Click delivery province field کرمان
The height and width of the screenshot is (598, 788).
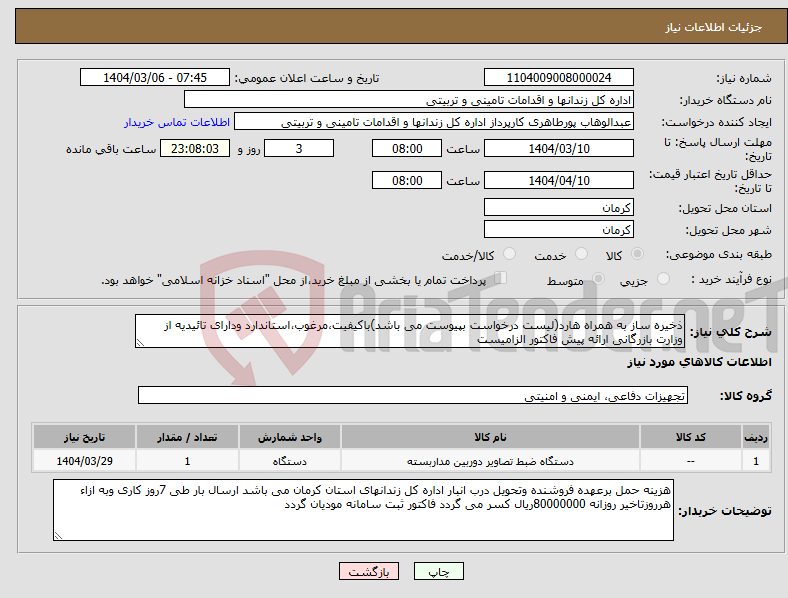coord(558,207)
